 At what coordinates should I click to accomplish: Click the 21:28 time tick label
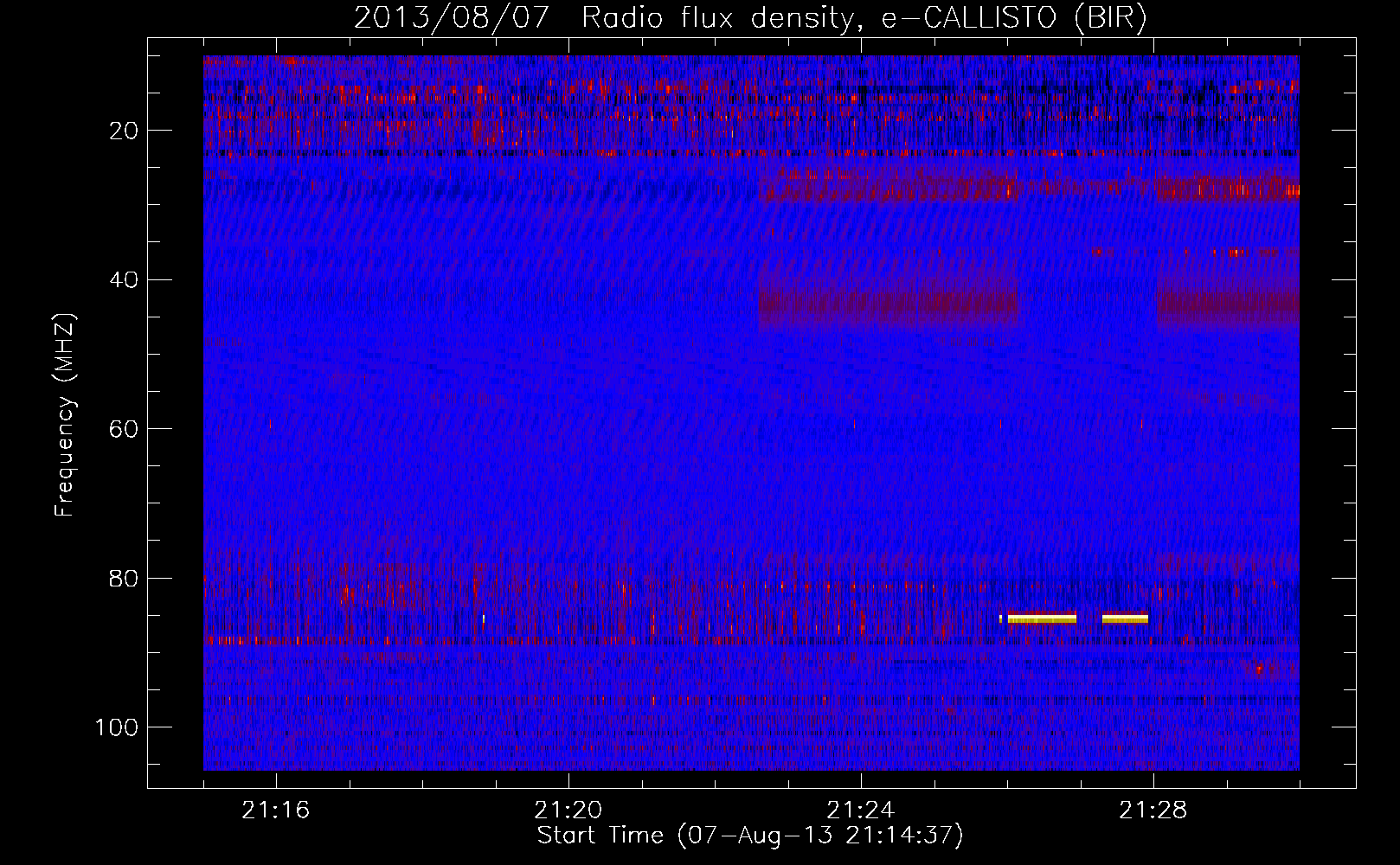click(x=1153, y=811)
